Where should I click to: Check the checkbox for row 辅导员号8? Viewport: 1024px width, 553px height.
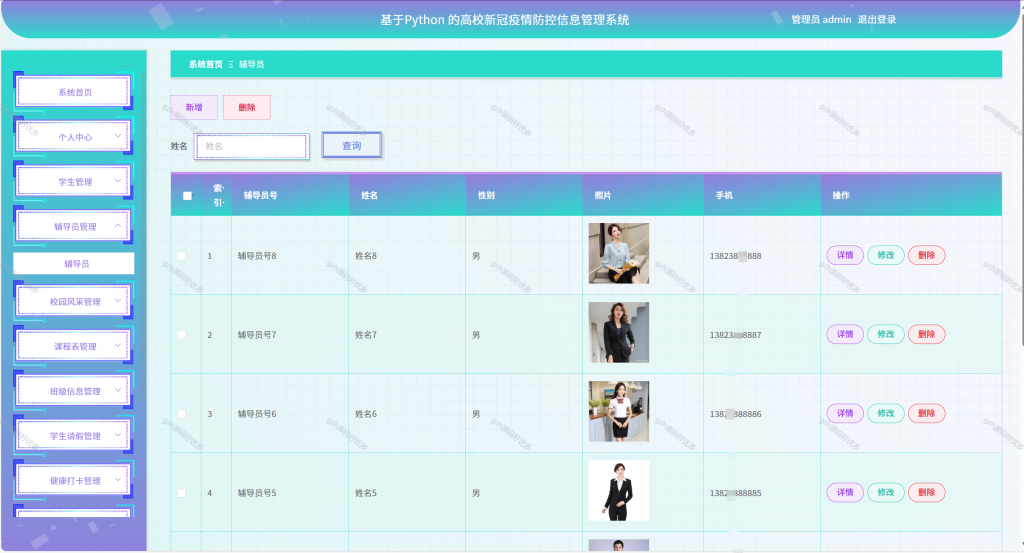182,256
